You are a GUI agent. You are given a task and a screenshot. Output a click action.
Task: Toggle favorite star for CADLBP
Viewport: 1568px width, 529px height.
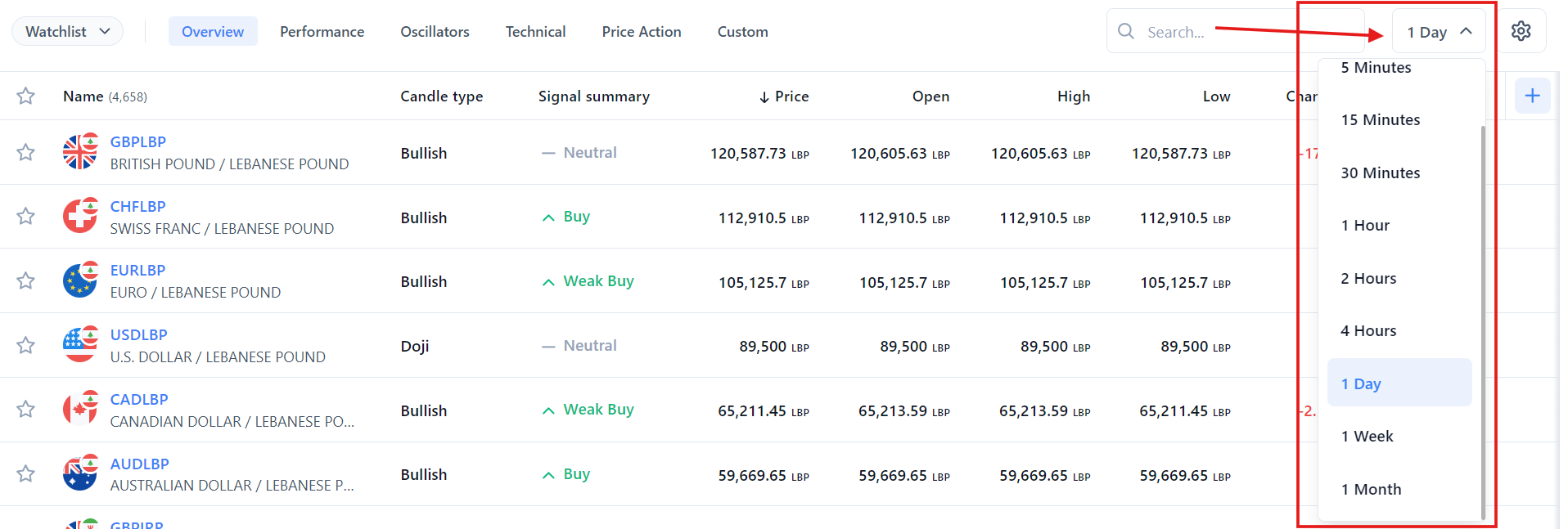26,409
